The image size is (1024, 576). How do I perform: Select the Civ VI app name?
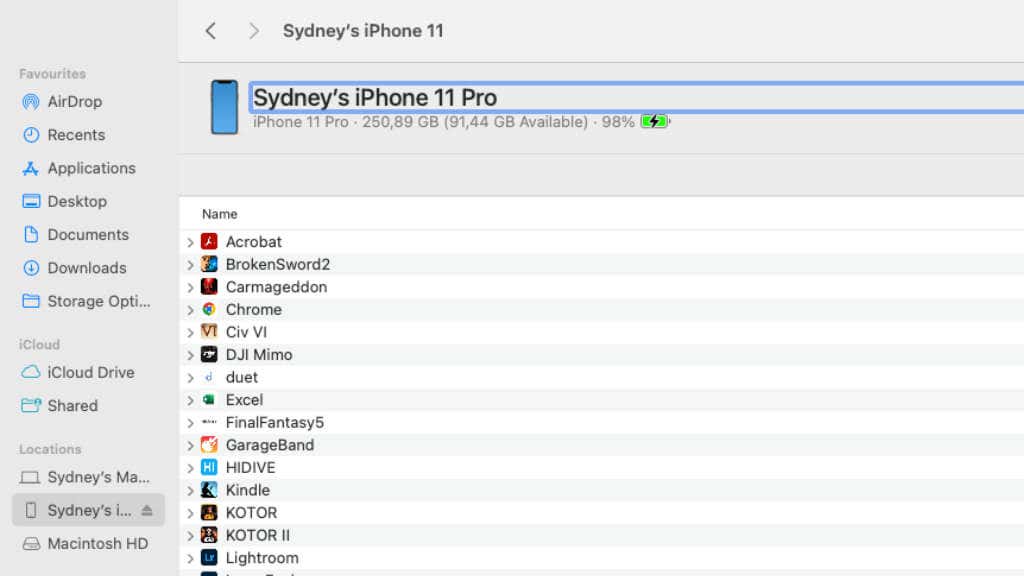coord(246,332)
